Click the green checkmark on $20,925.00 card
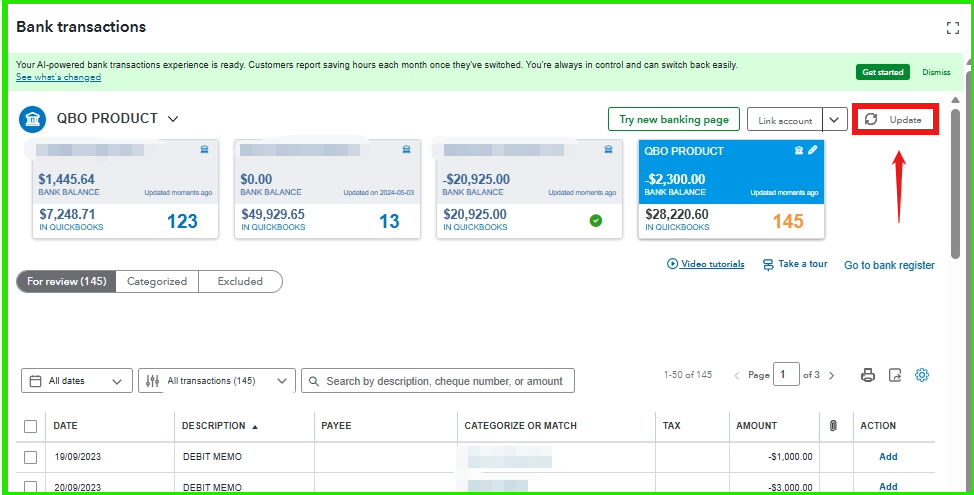This screenshot has width=974, height=495. click(596, 220)
